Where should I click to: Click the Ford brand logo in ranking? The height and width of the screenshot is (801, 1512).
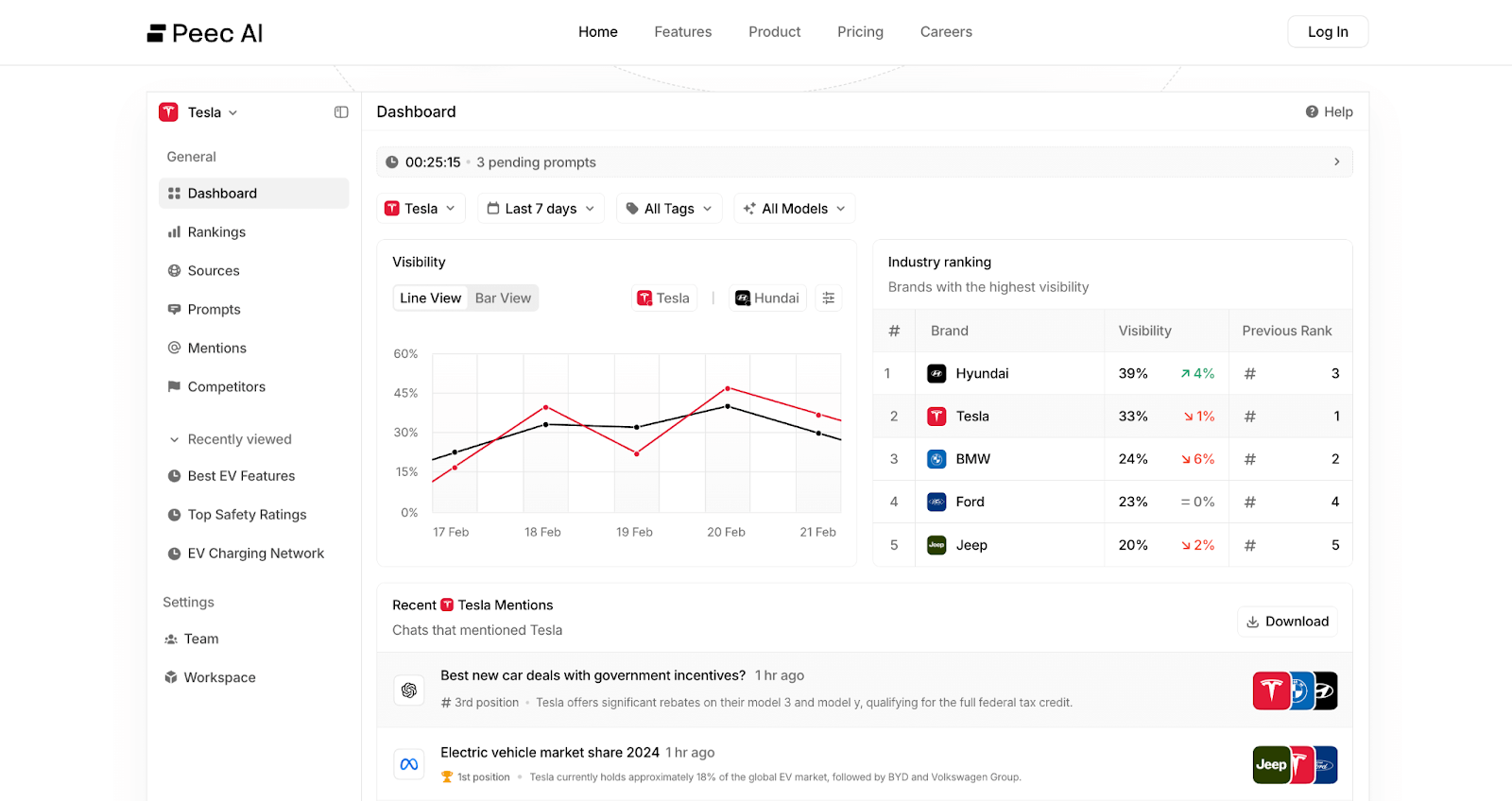(936, 502)
